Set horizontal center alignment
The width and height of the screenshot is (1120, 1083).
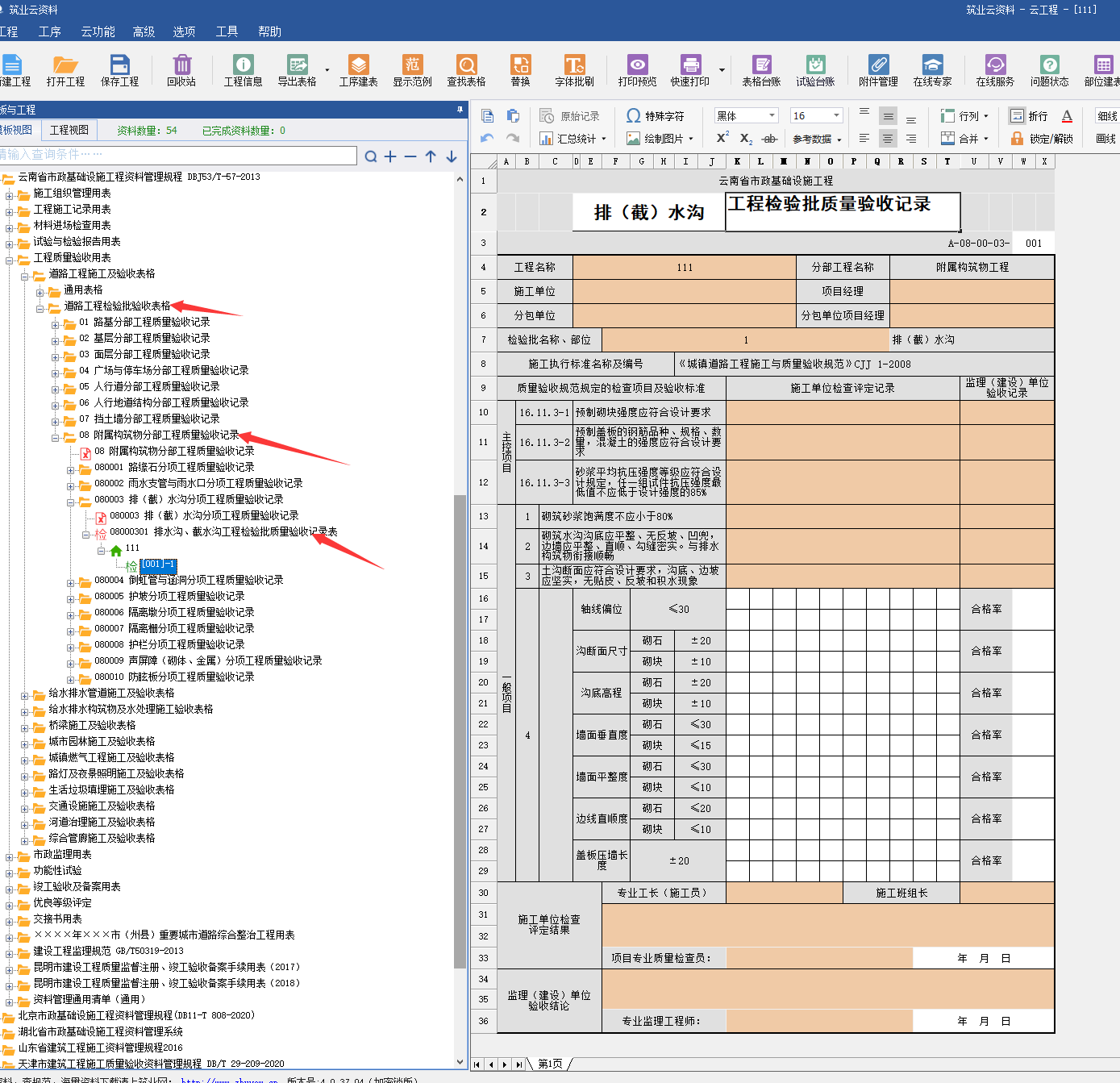click(888, 139)
